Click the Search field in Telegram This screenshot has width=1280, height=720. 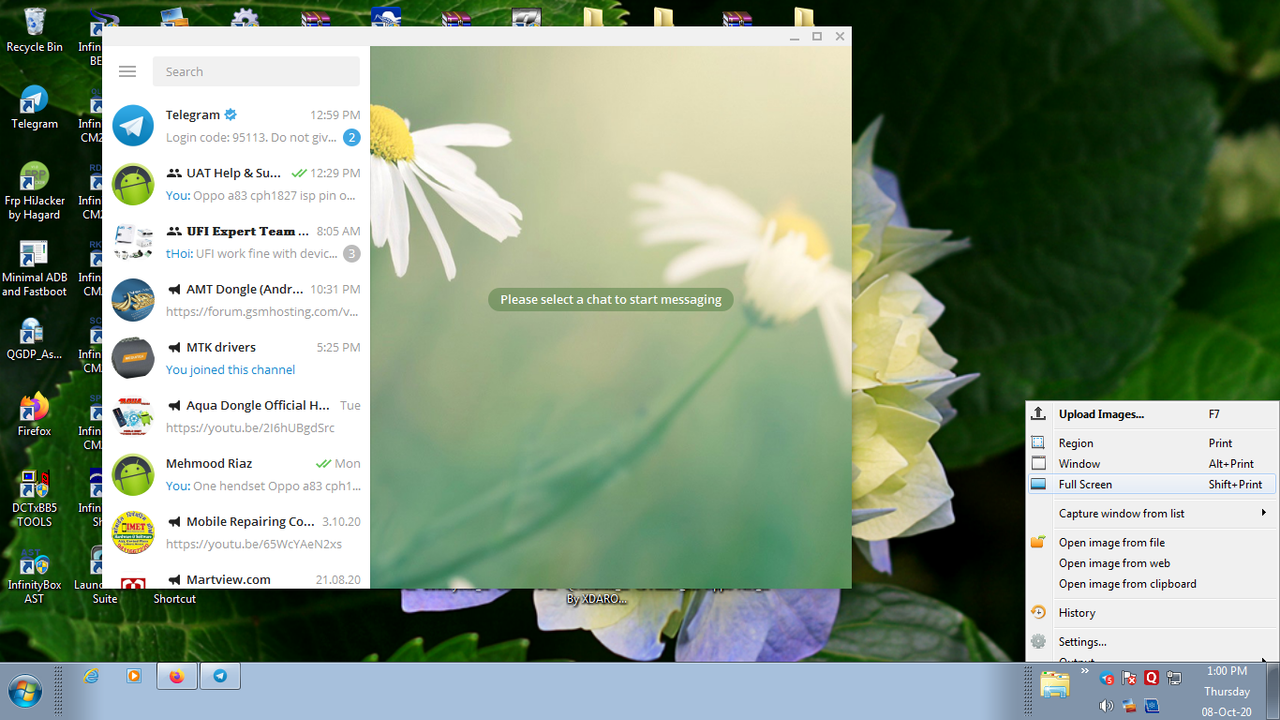(x=255, y=71)
